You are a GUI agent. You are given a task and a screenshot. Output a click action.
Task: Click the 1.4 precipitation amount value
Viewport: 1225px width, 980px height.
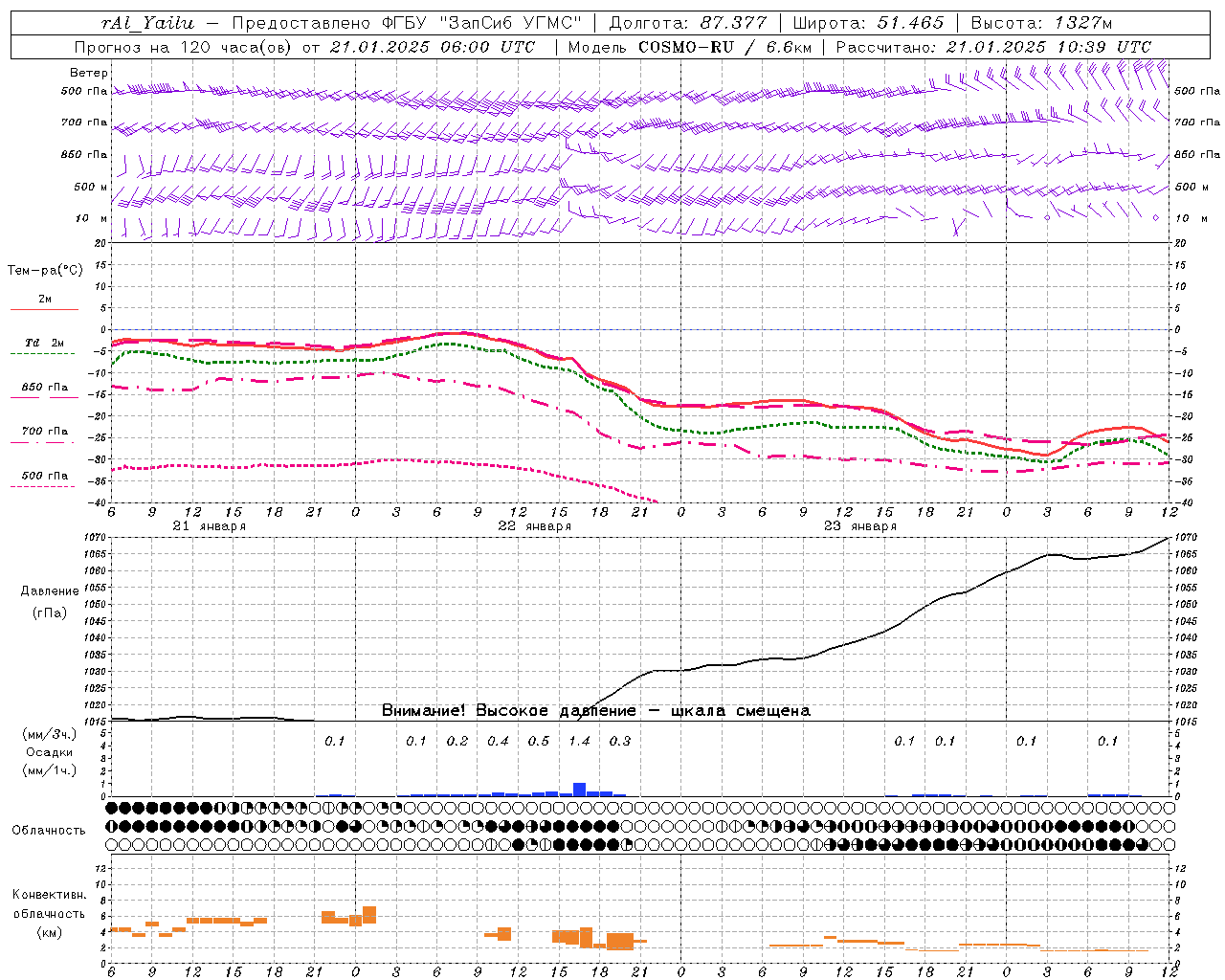(x=579, y=742)
